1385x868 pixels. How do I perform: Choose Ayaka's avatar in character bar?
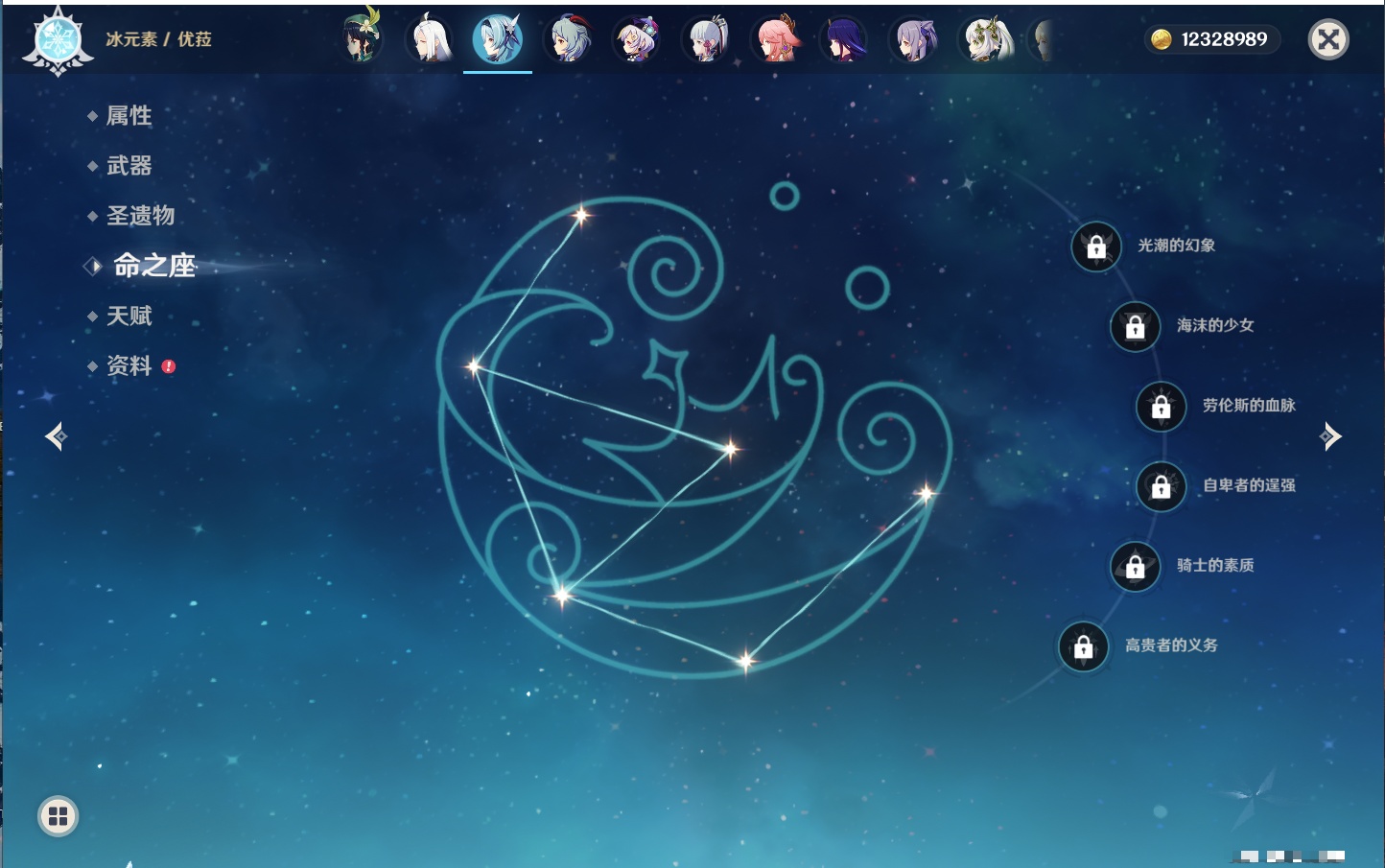pos(706,39)
